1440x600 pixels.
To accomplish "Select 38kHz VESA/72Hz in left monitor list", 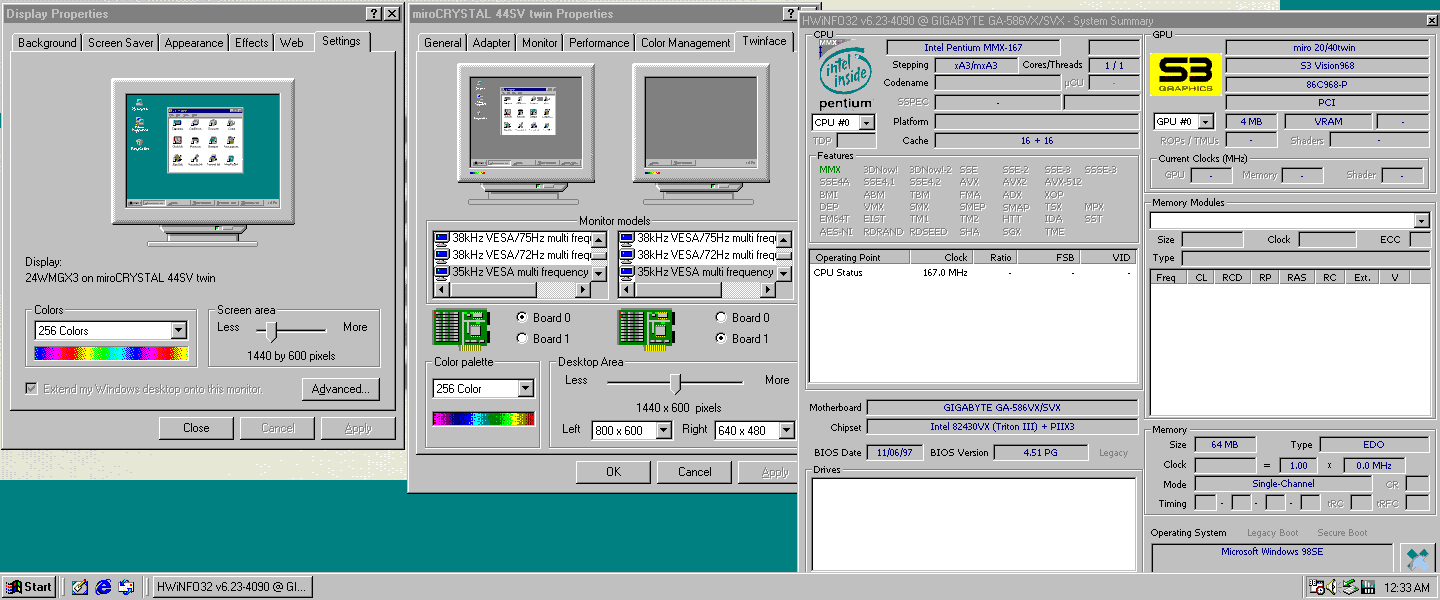I will (x=512, y=255).
